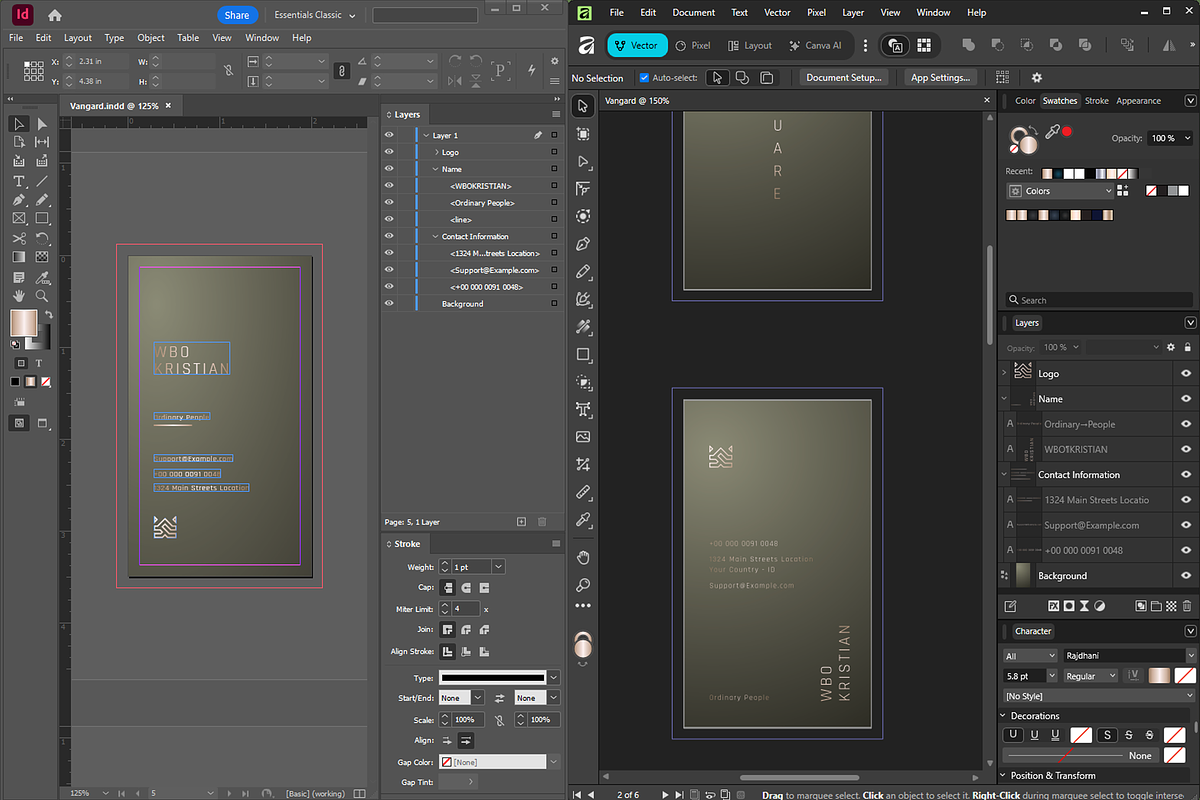Select Affinity Pen tool
The width and height of the screenshot is (1200, 800).
584,243
